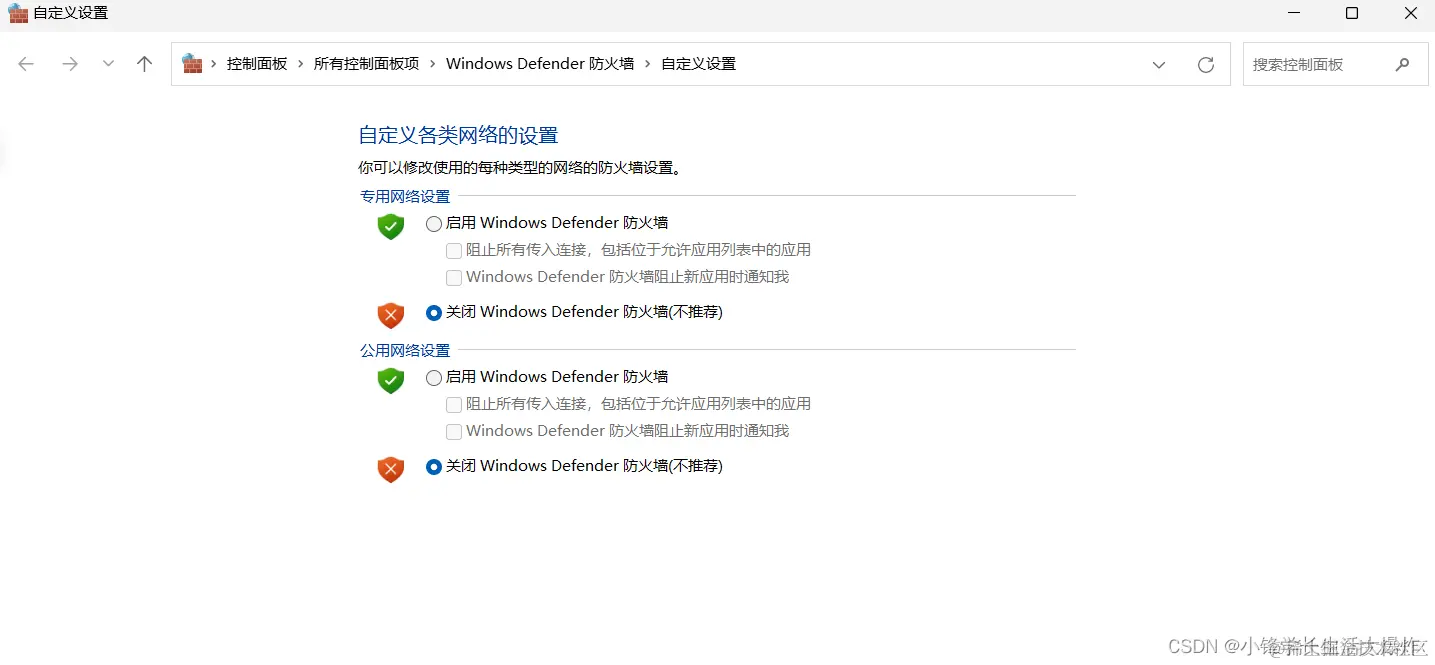
Task: Turn off firewall for 公用网络 radio button
Action: 434,467
